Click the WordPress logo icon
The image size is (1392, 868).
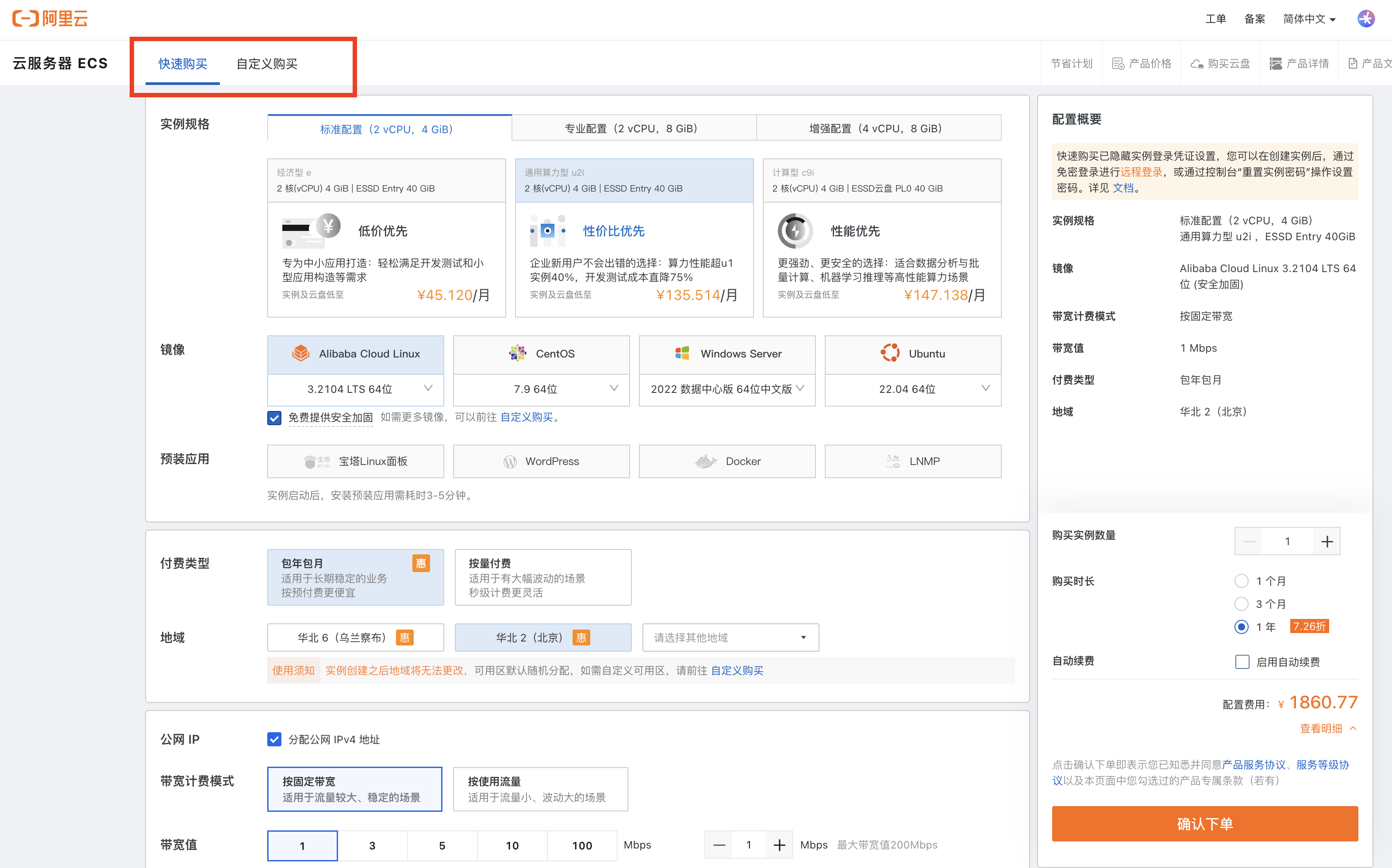[510, 461]
